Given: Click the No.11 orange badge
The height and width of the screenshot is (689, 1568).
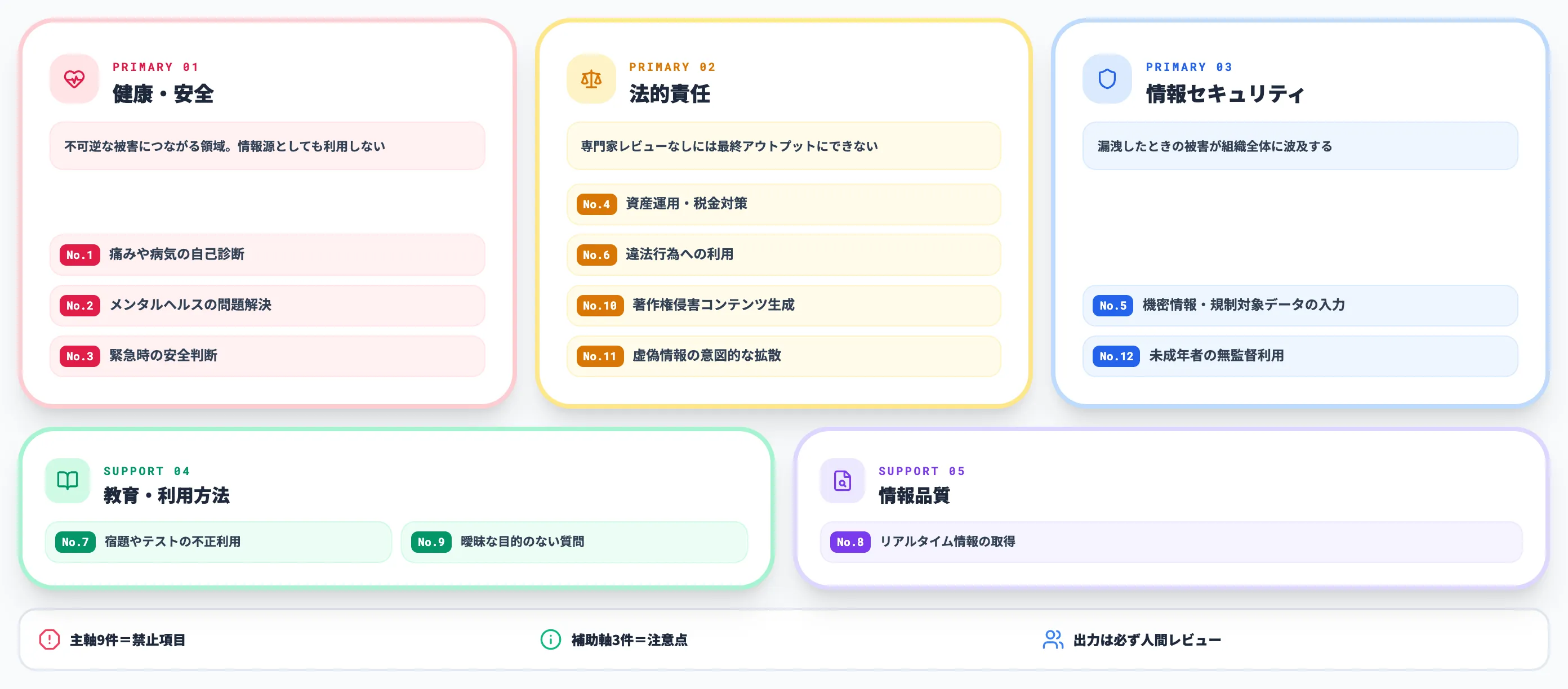Looking at the screenshot, I should coord(600,356).
